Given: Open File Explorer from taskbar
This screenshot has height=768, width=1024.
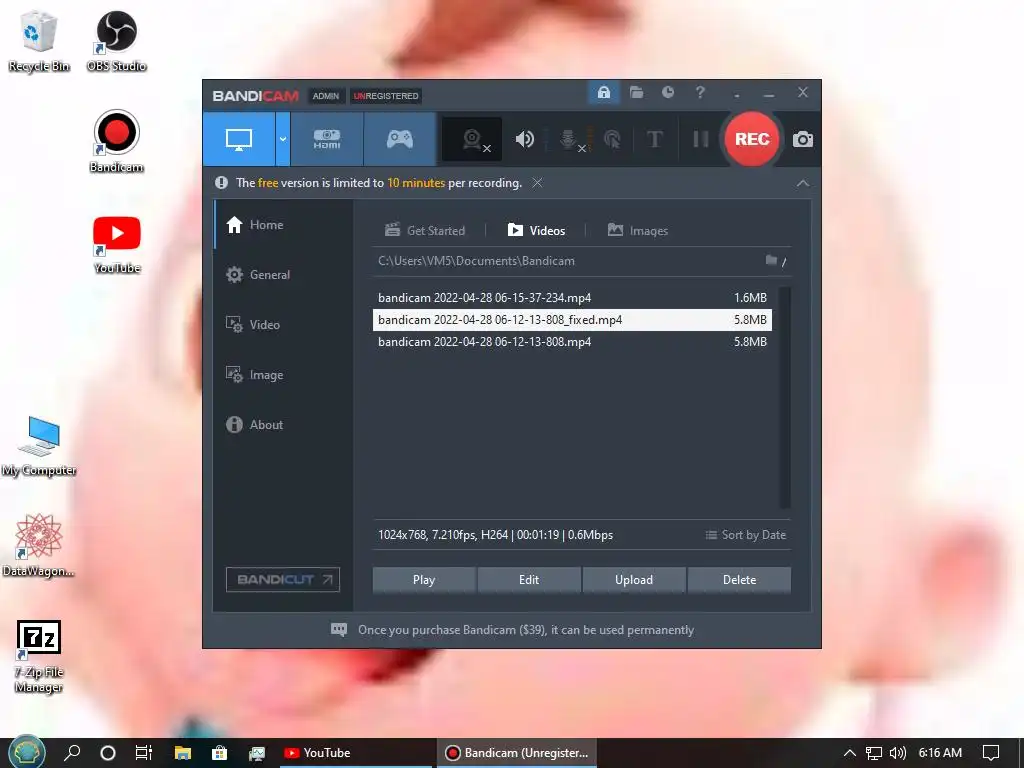Looking at the screenshot, I should click(182, 753).
